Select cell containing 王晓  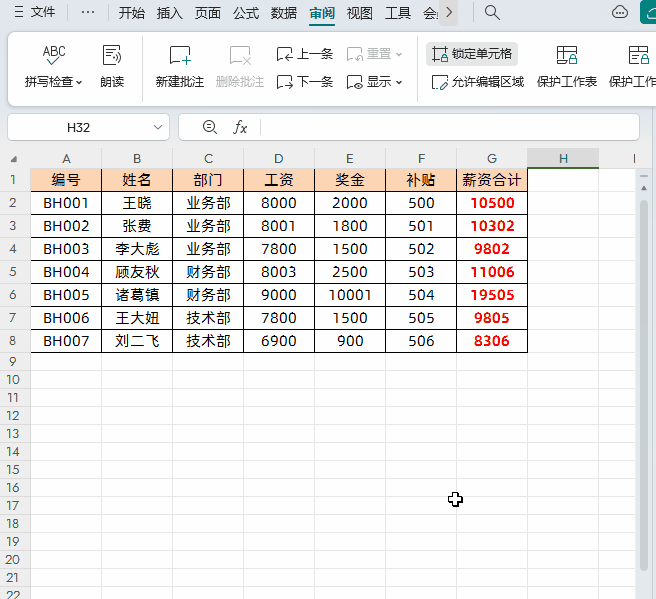coord(137,203)
